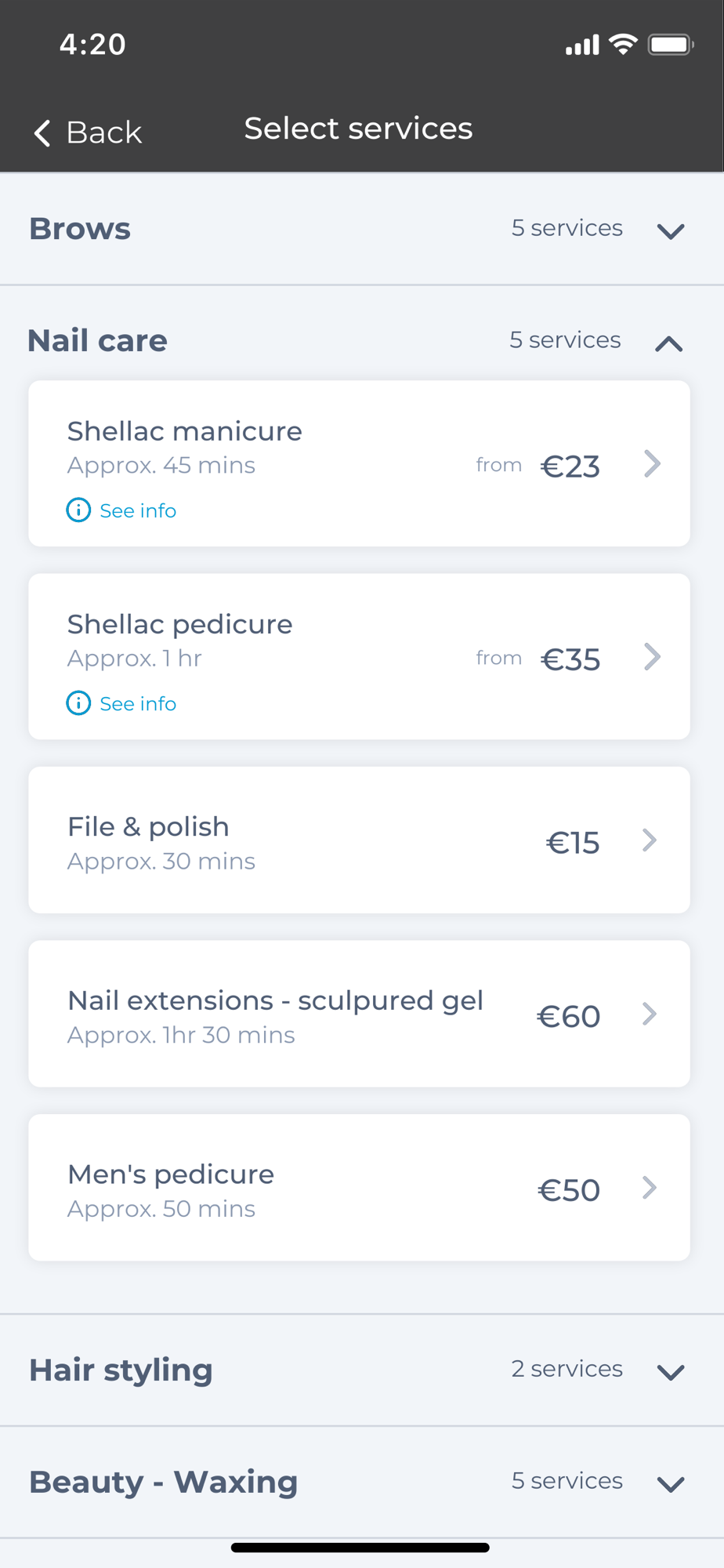Open See info link under Shellac pedicure

pyautogui.click(x=138, y=703)
